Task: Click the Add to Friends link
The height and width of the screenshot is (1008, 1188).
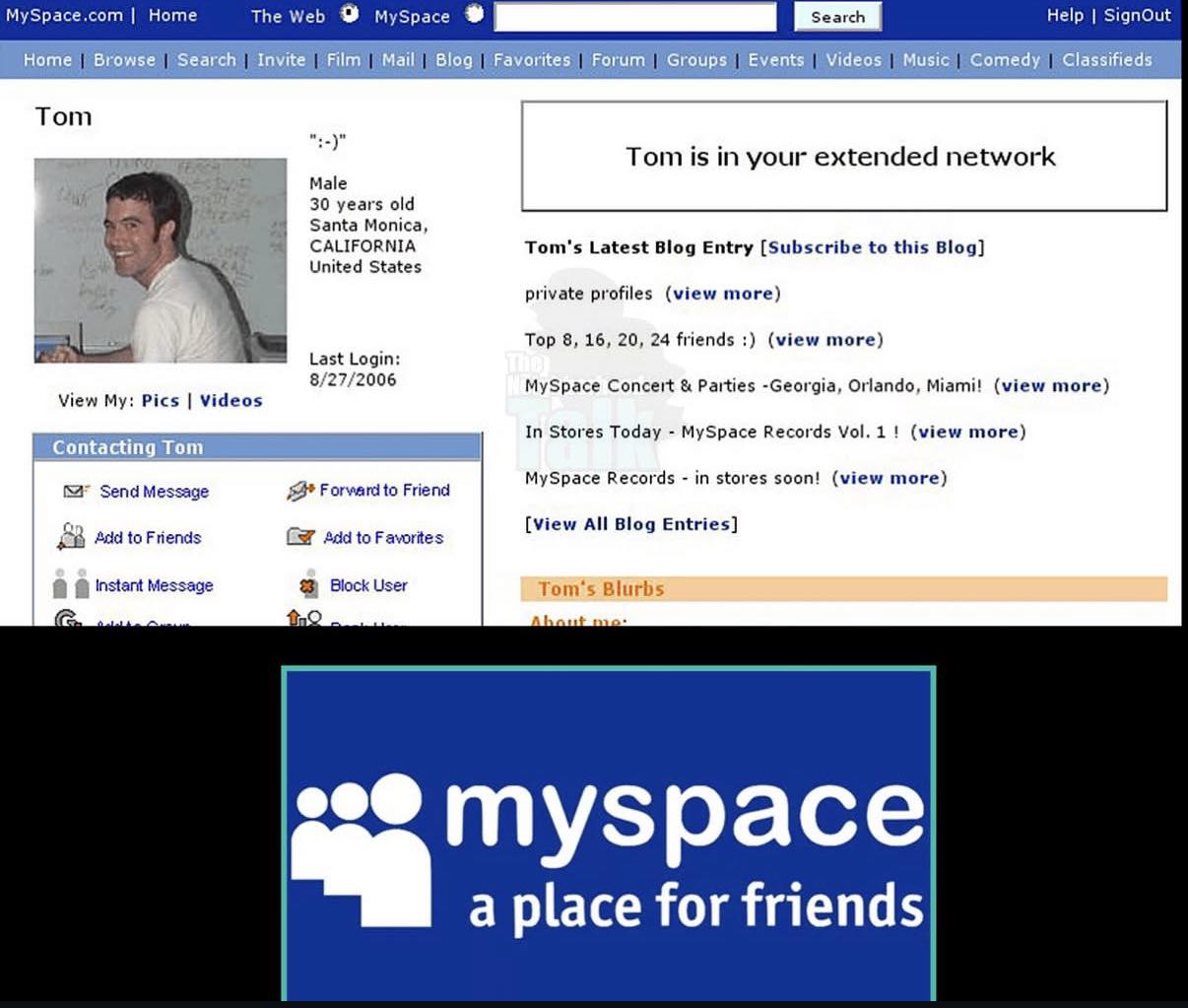Action: tap(148, 537)
